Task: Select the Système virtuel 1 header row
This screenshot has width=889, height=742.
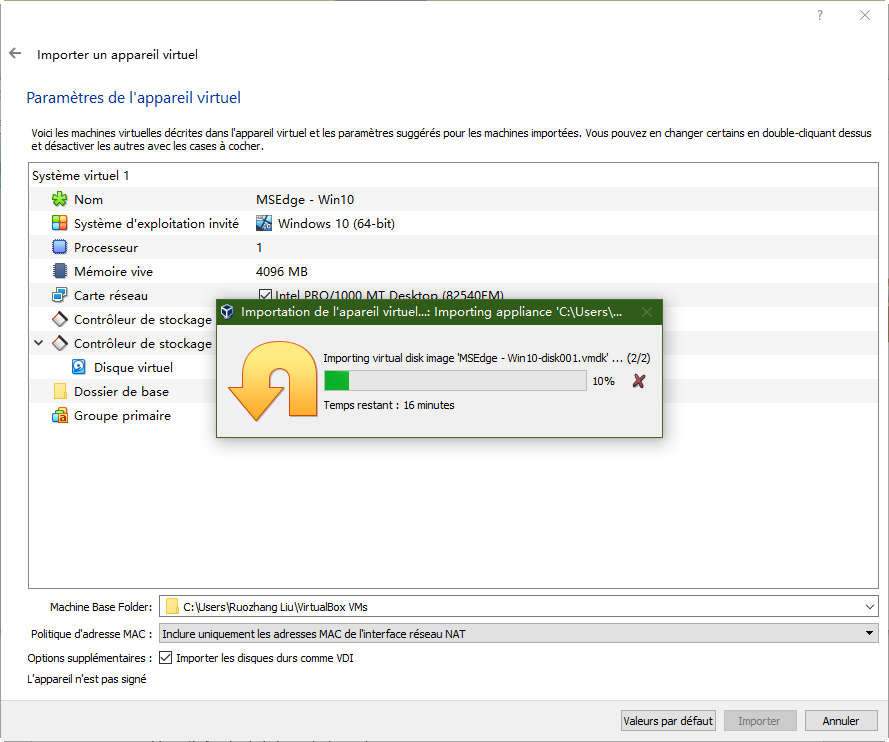Action: pyautogui.click(x=454, y=176)
